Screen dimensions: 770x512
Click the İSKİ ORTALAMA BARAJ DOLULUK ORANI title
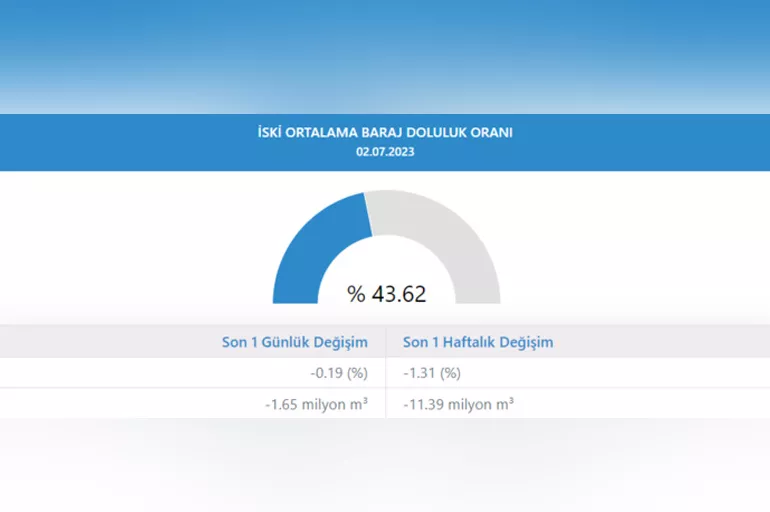click(x=385, y=132)
